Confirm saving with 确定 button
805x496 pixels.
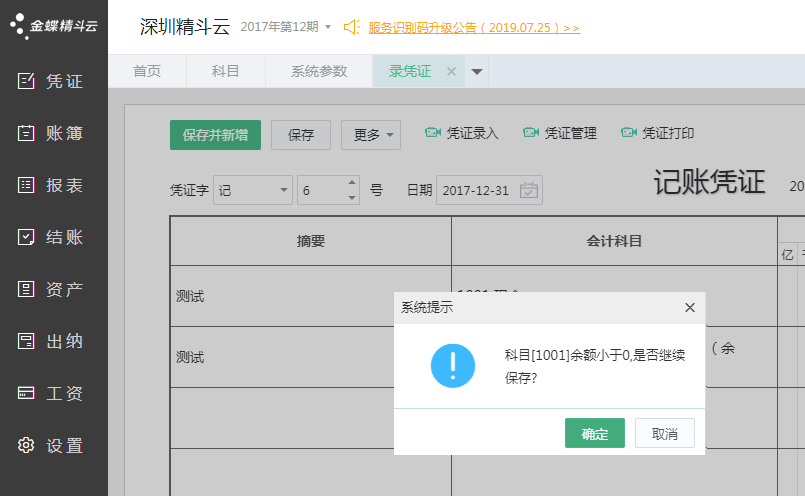pos(594,434)
